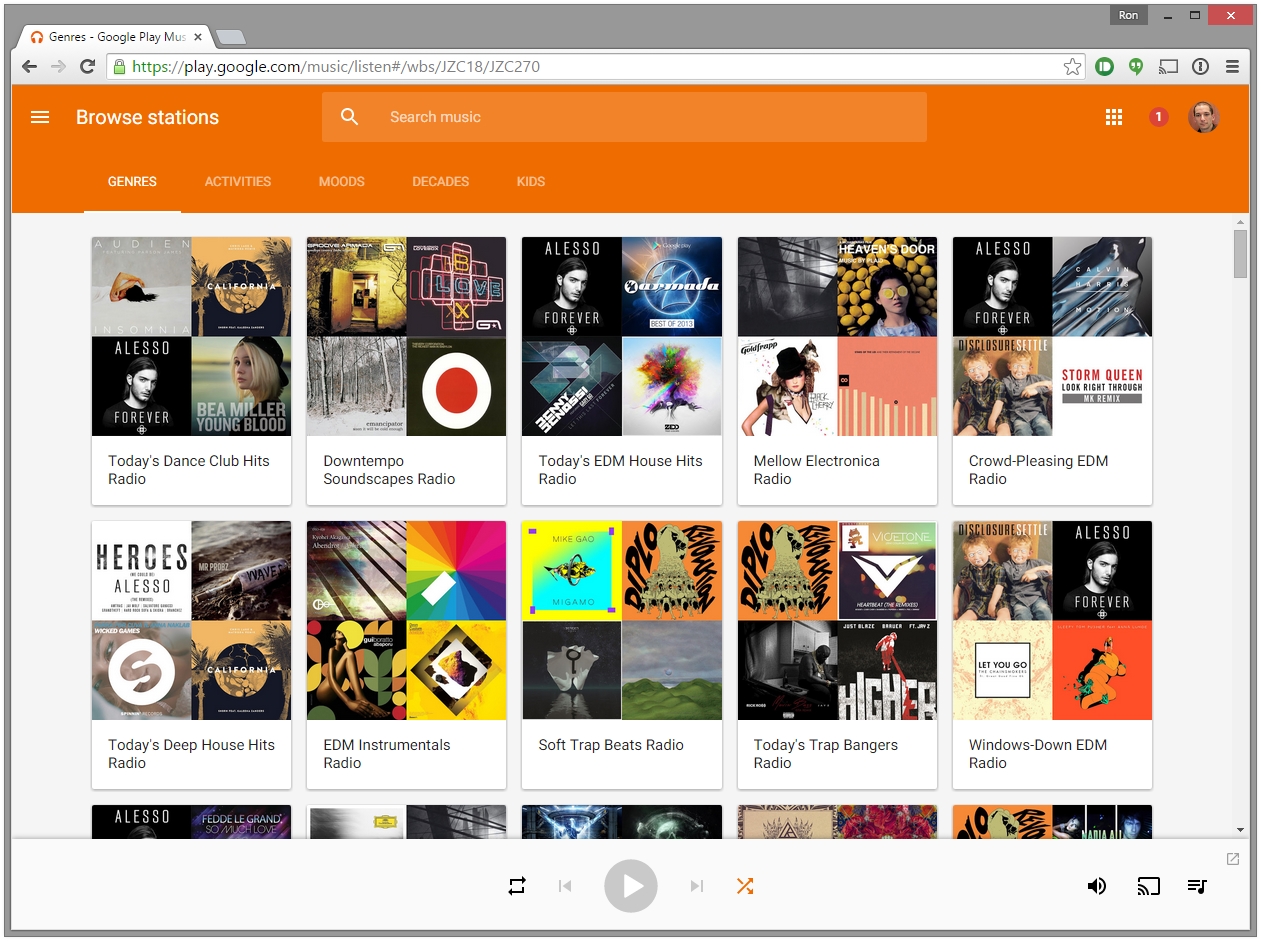
Task: Open the play queue icon
Action: click(x=1197, y=886)
